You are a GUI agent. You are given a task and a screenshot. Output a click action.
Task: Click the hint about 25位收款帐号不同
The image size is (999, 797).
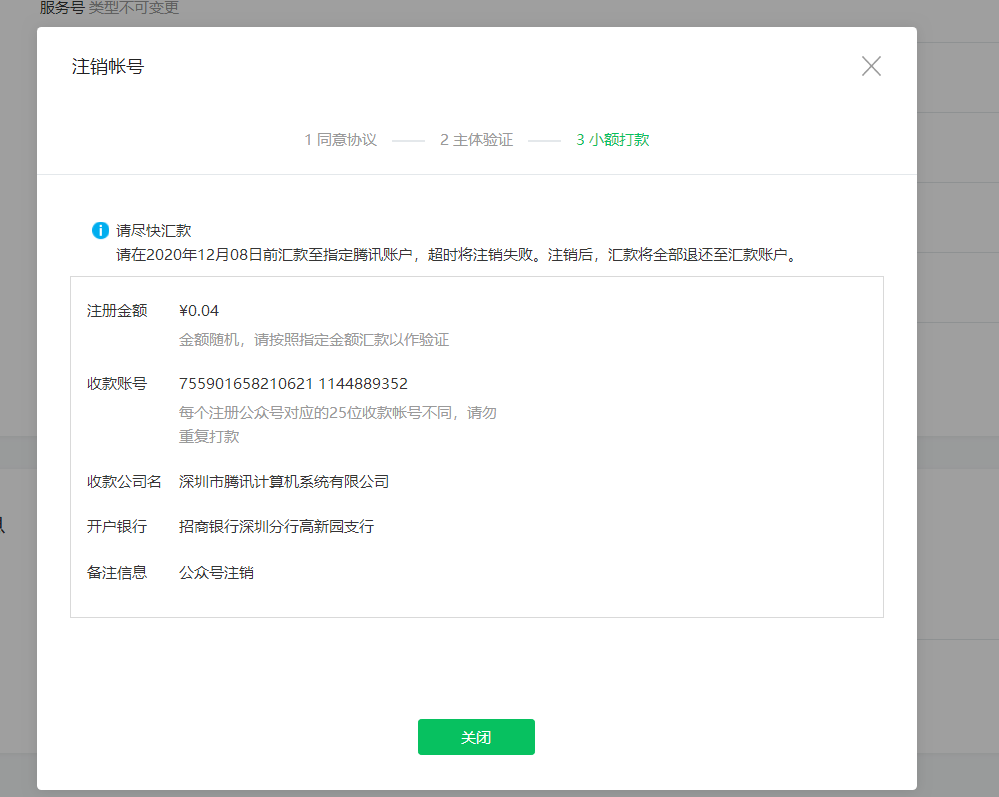(x=338, y=424)
